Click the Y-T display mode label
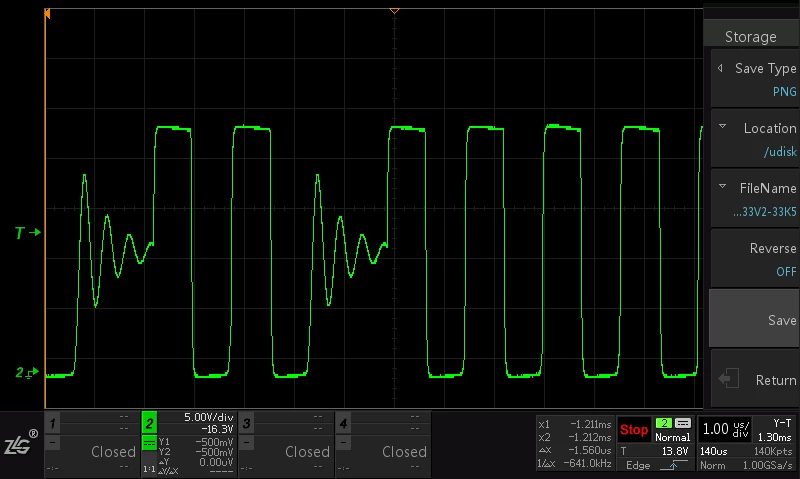 click(782, 423)
